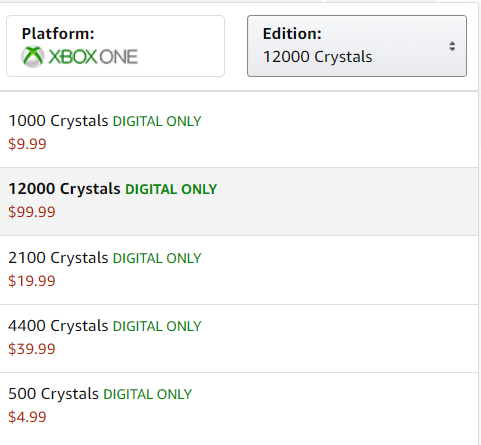
Task: Click the $39.99 price
Action: point(32,349)
